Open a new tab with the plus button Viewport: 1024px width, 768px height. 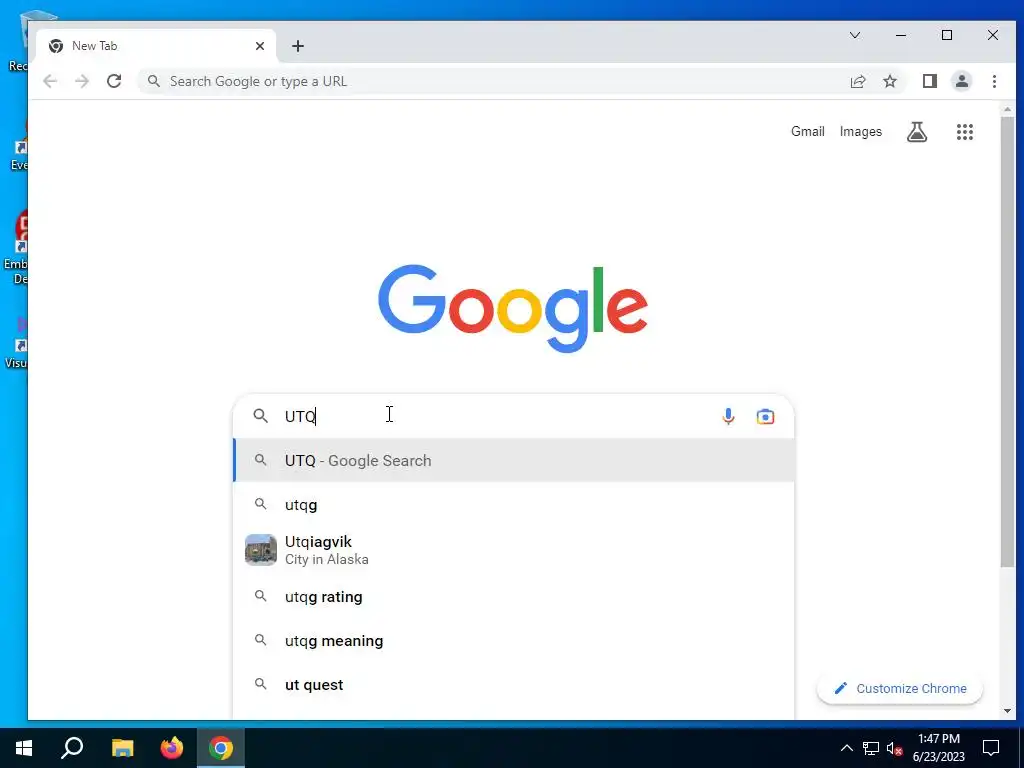[x=298, y=46]
